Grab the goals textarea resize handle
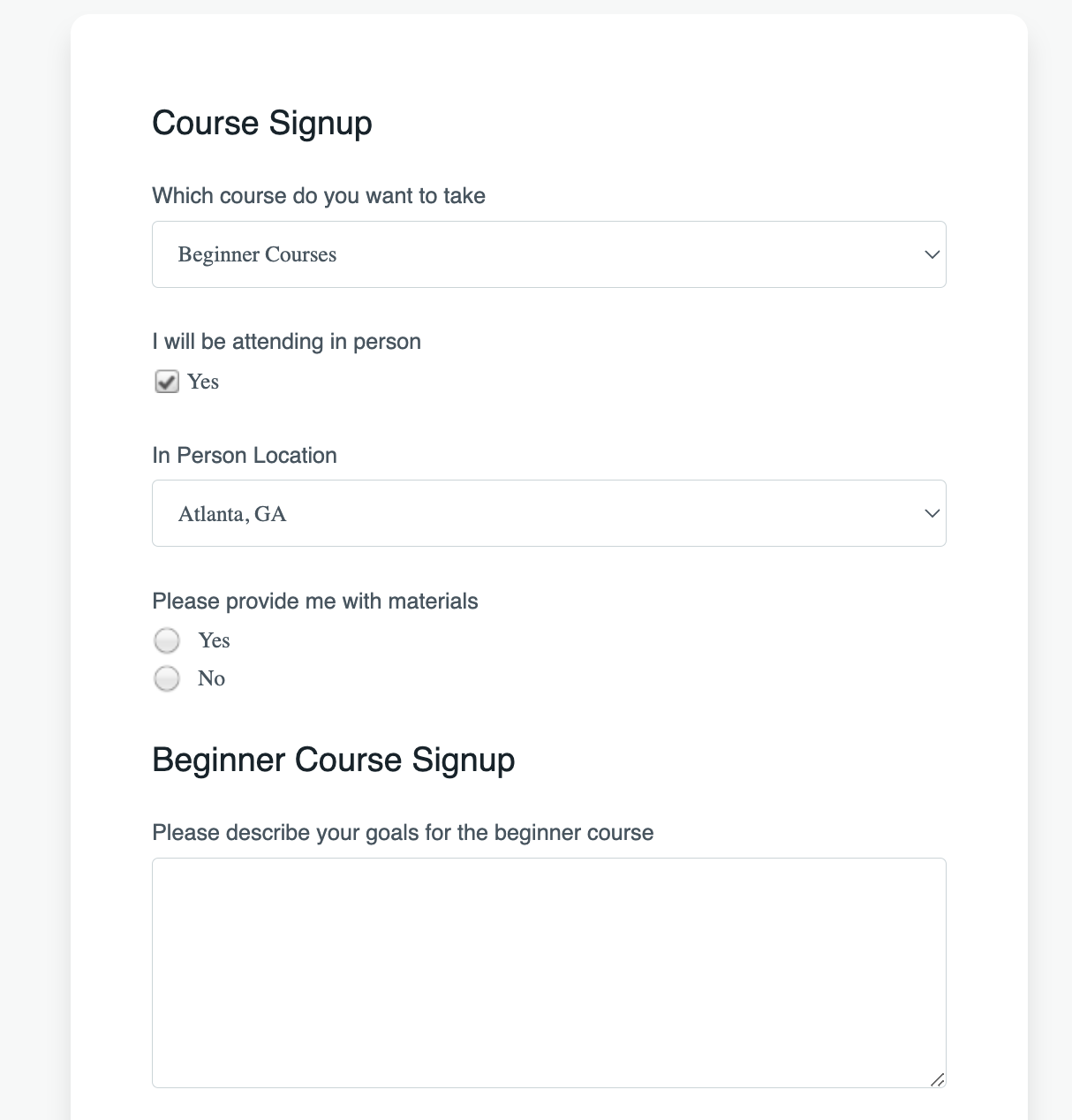 pyautogui.click(x=938, y=1079)
